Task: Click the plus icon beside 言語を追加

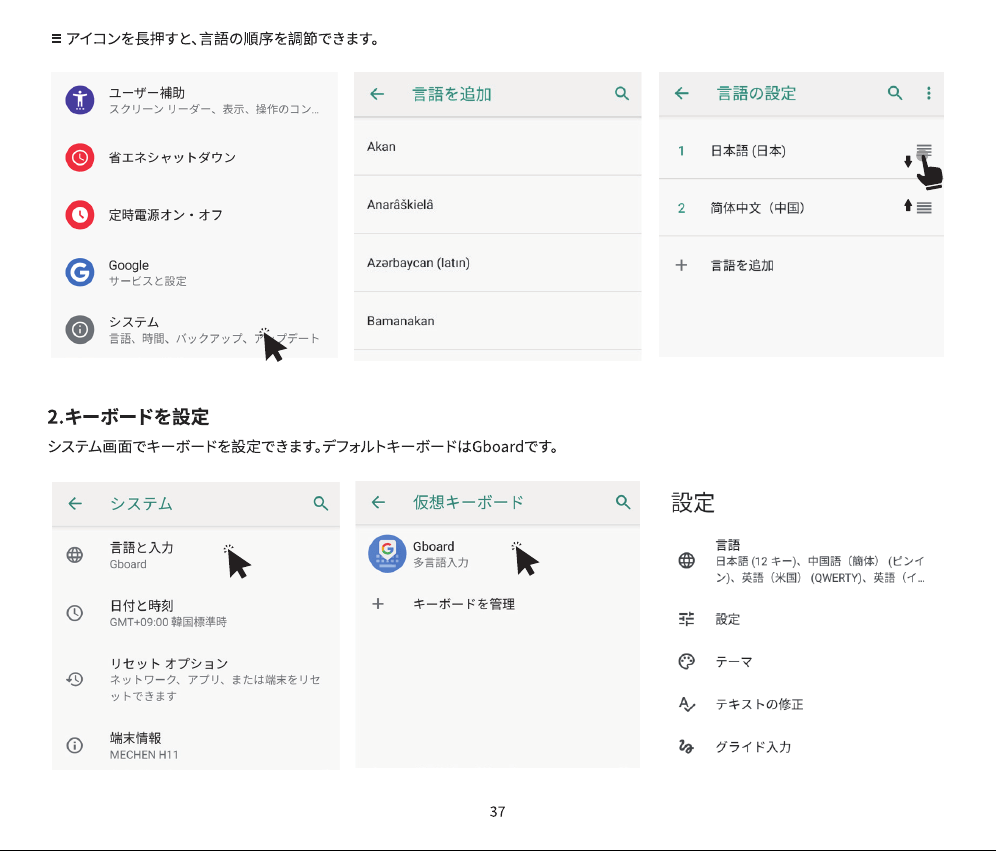Action: (x=682, y=265)
